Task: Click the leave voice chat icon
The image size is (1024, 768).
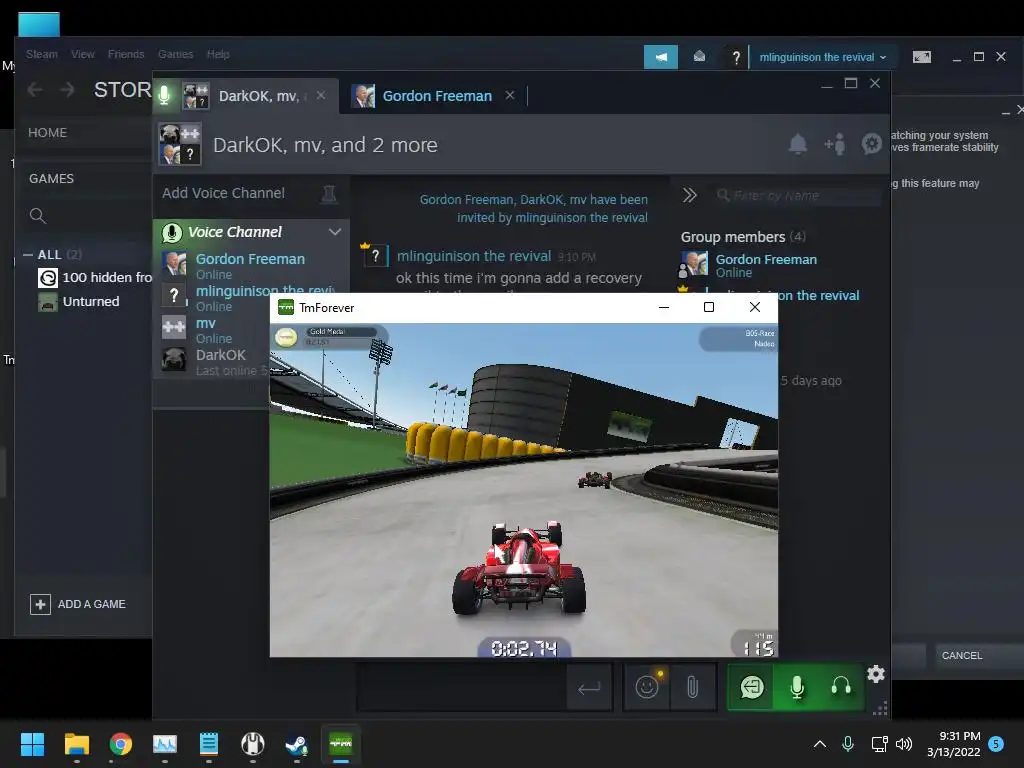Action: coord(751,687)
